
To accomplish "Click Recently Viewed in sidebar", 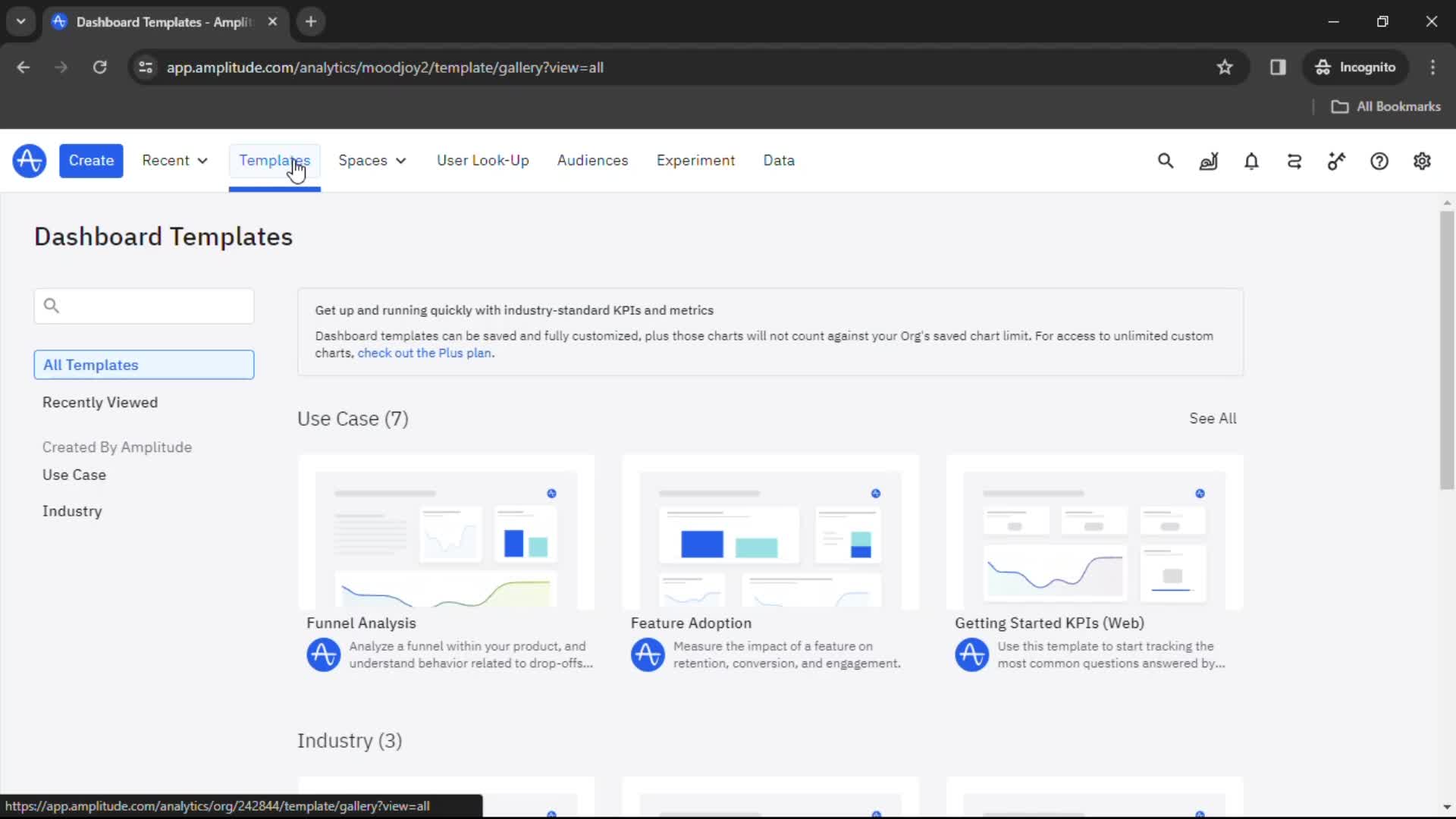I will tap(100, 402).
